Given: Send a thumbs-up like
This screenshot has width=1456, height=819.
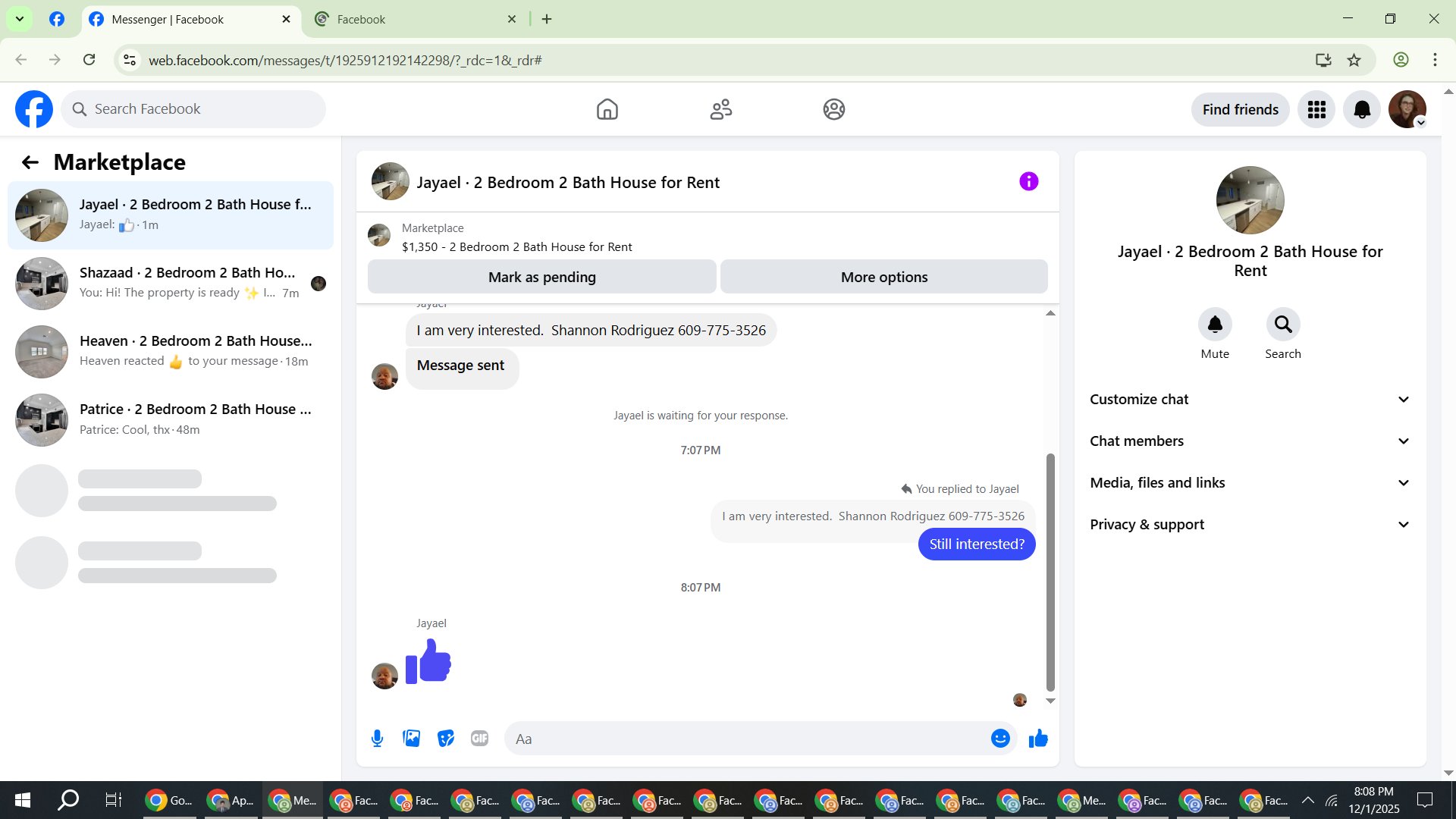Looking at the screenshot, I should click(x=1038, y=739).
